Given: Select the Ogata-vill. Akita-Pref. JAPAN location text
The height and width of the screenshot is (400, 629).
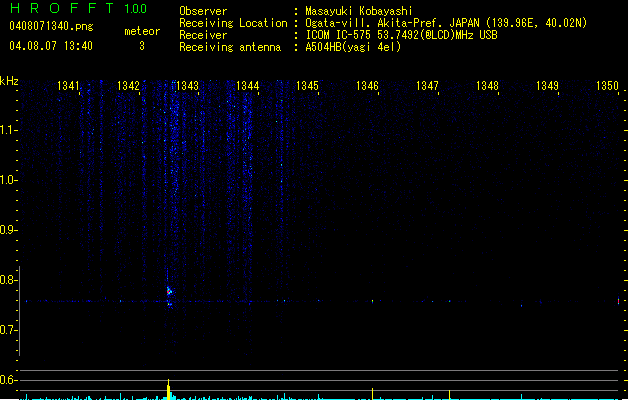Looking at the screenshot, I should coord(446,23).
